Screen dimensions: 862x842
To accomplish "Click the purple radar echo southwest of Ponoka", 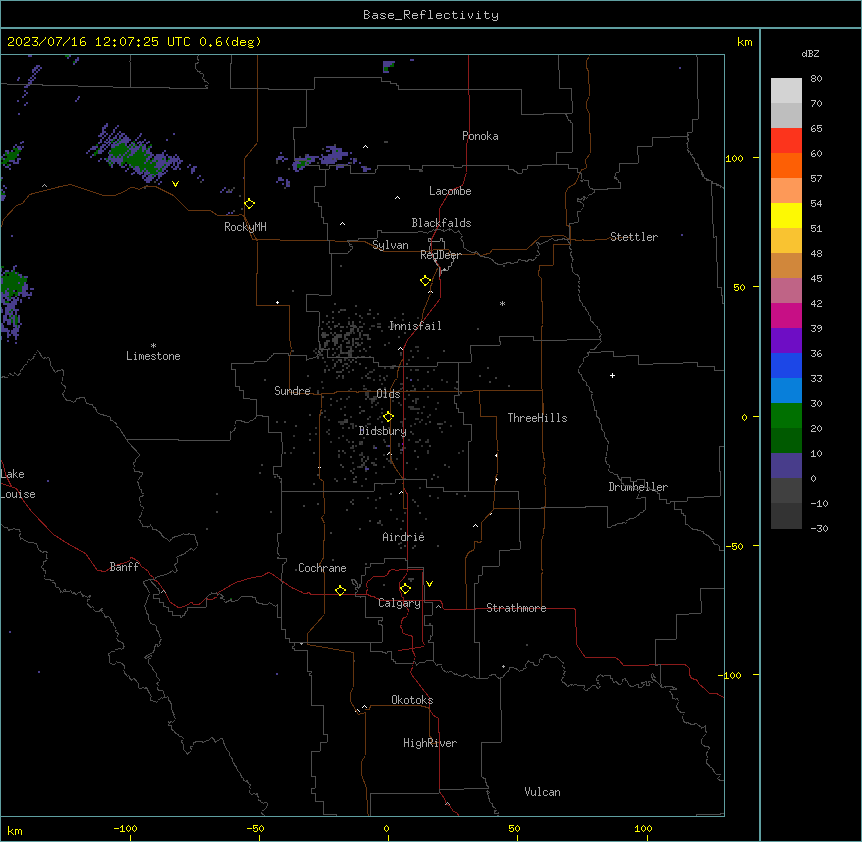I will tap(333, 156).
